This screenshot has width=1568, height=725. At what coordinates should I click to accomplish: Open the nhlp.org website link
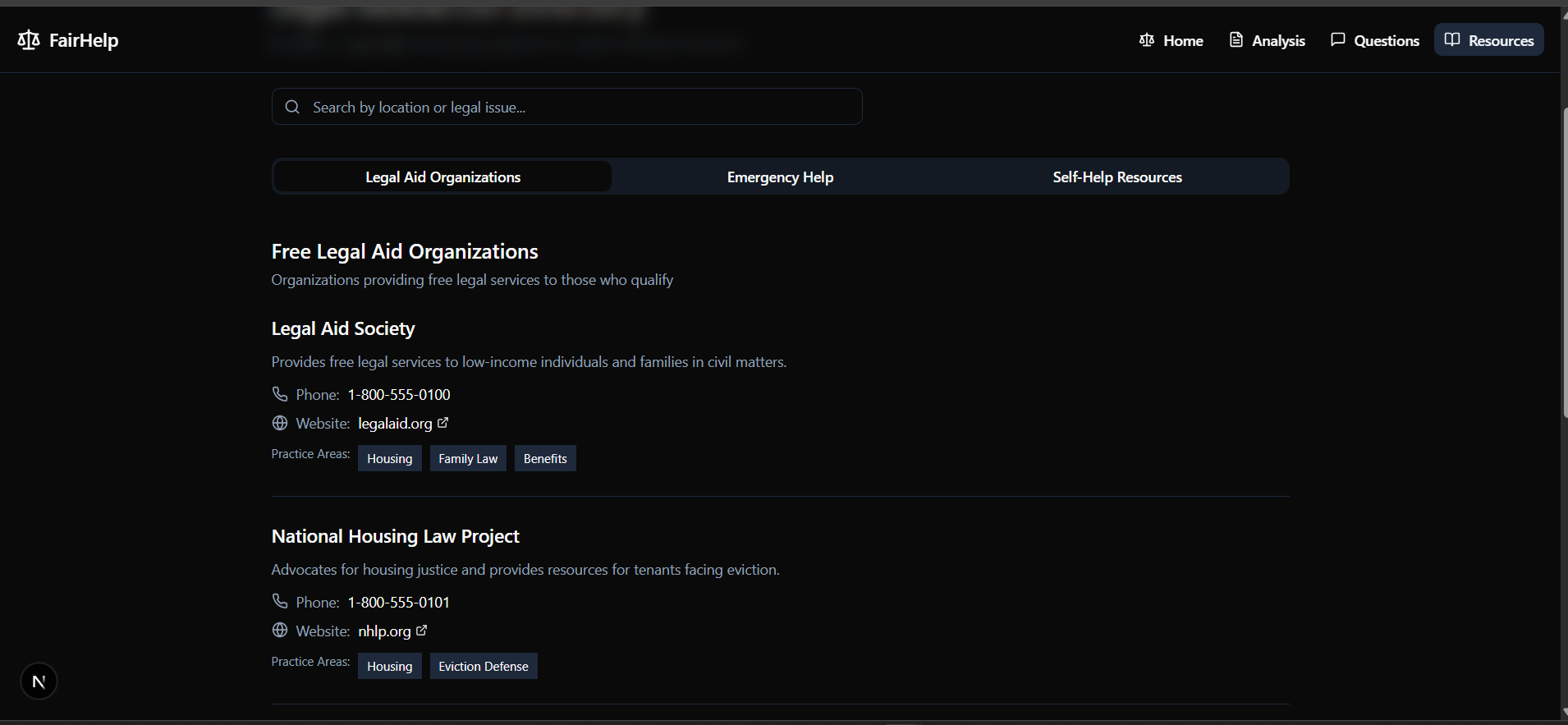384,631
